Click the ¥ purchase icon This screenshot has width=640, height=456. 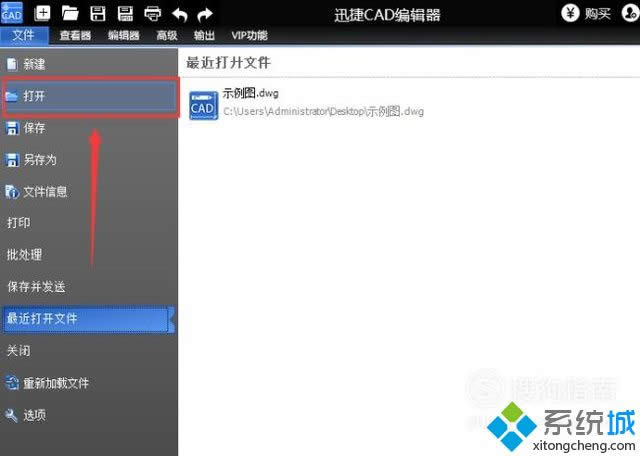570,13
